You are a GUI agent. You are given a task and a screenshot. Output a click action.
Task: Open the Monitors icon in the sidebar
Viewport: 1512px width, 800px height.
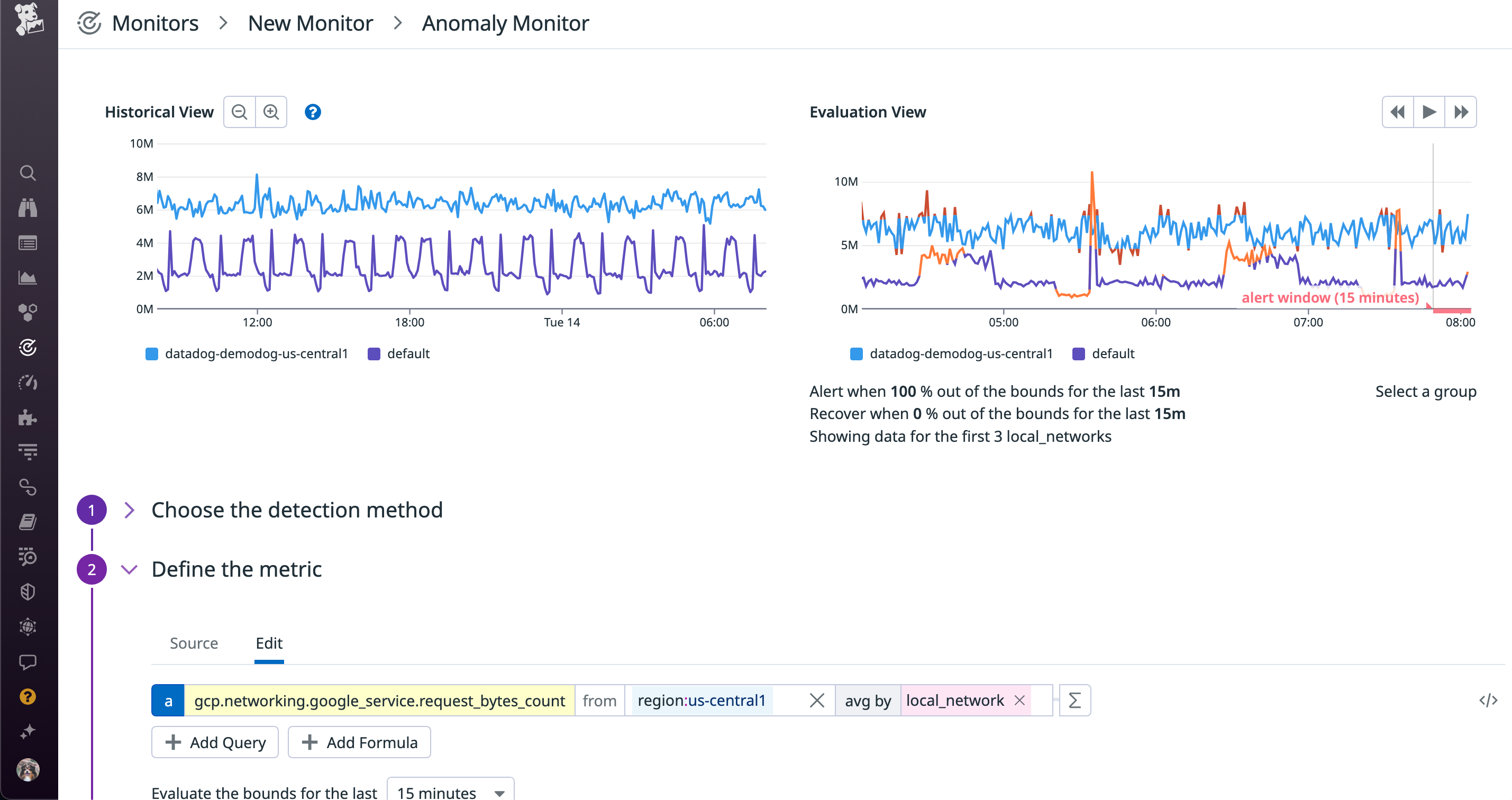28,348
